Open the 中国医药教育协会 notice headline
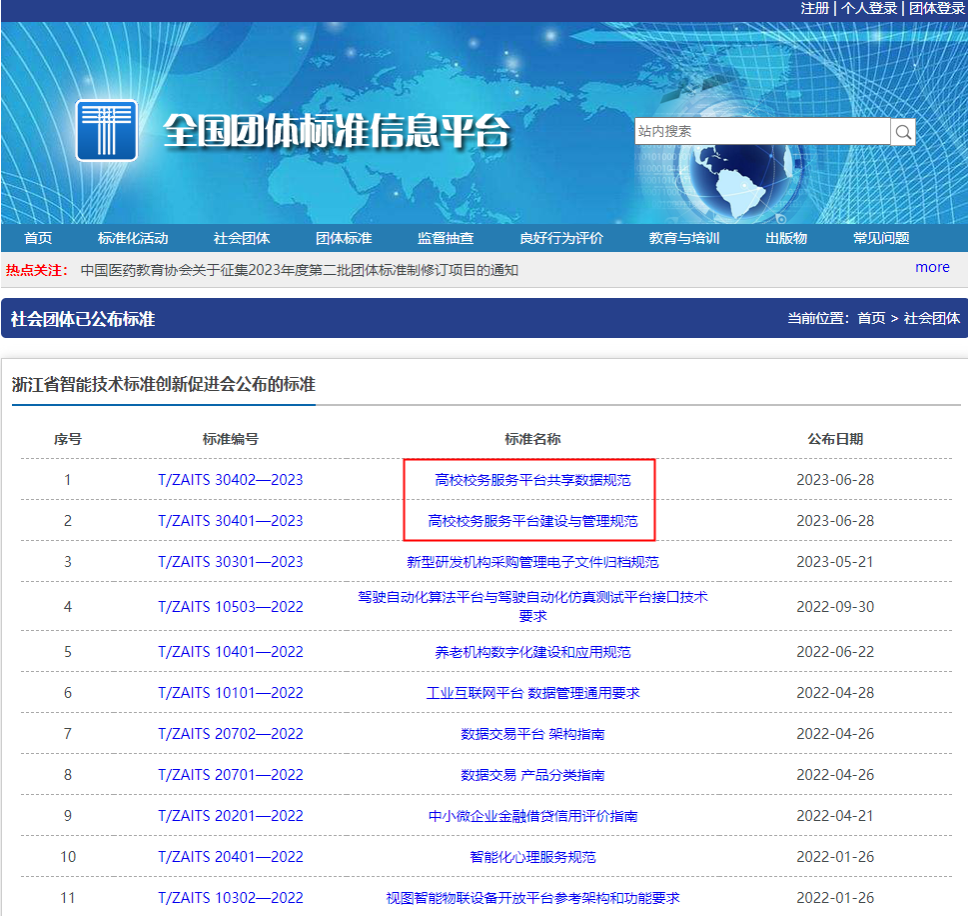968x916 pixels. click(x=299, y=270)
